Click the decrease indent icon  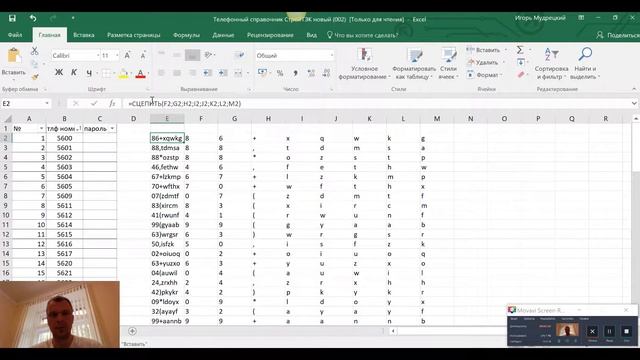coord(208,73)
